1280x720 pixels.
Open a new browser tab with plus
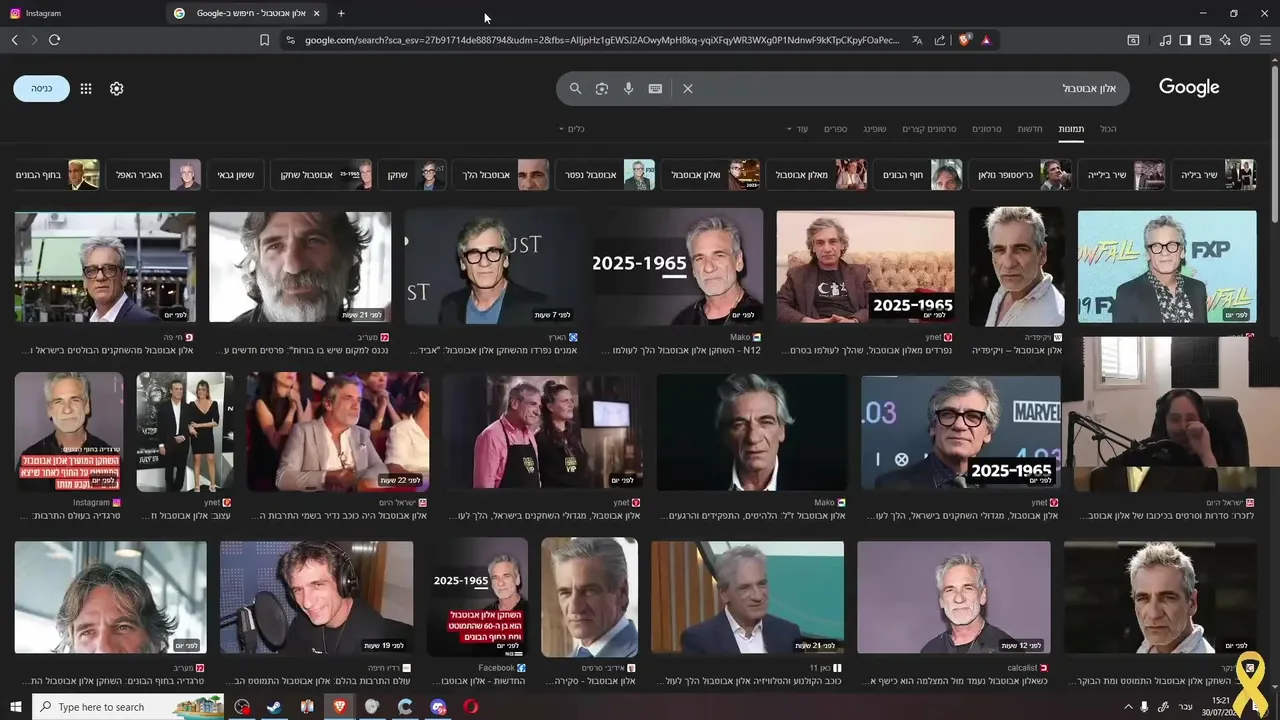(341, 13)
